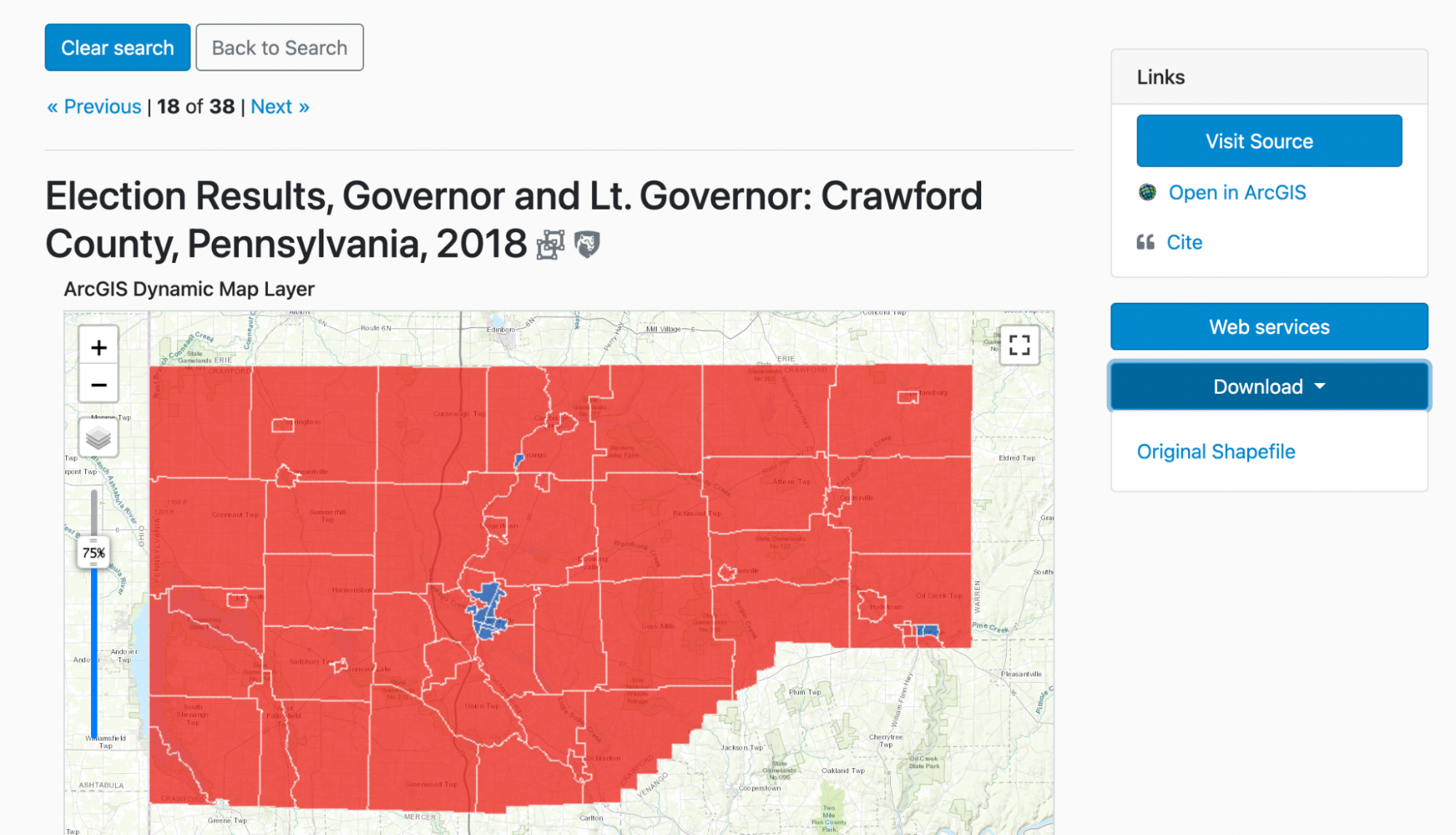The image size is (1456, 835).
Task: Toggle visibility of map base layer
Action: click(99, 436)
